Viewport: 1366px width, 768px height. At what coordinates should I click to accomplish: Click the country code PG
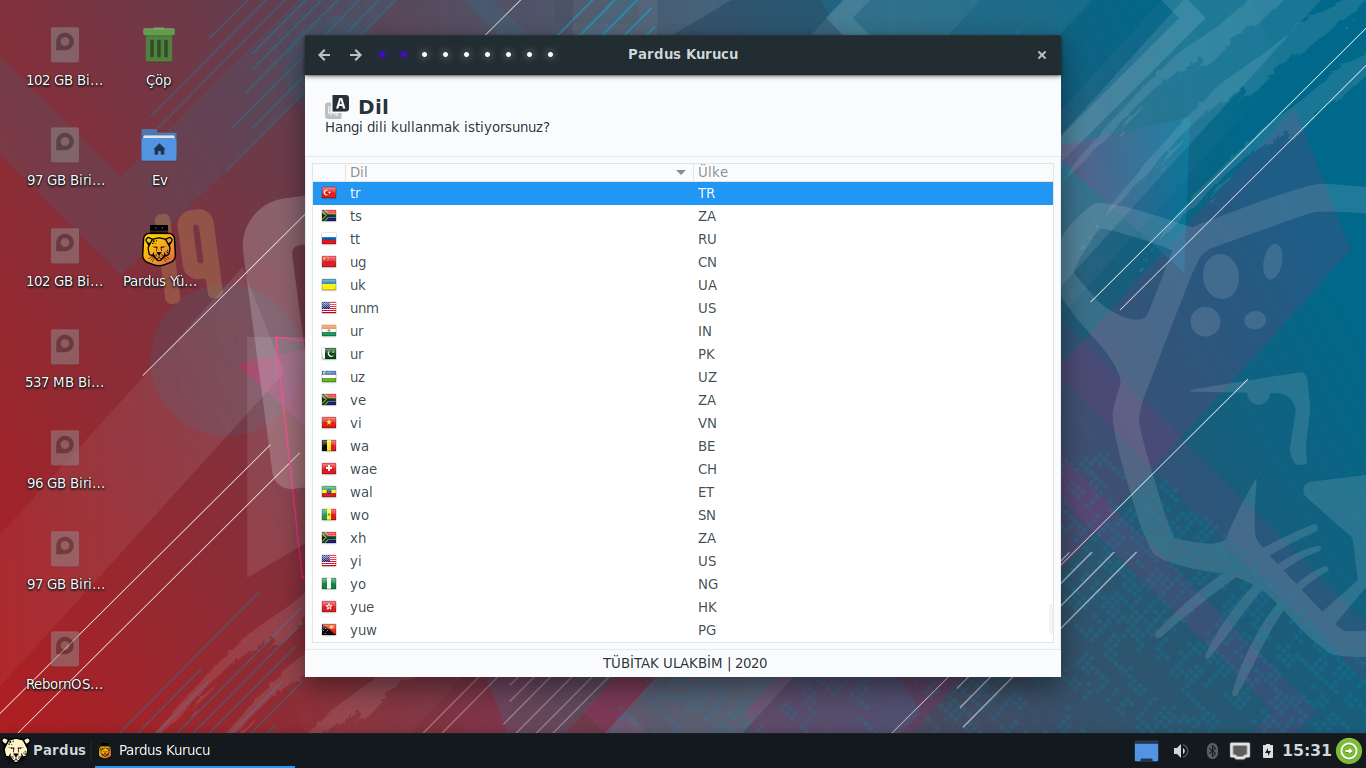[x=707, y=630]
